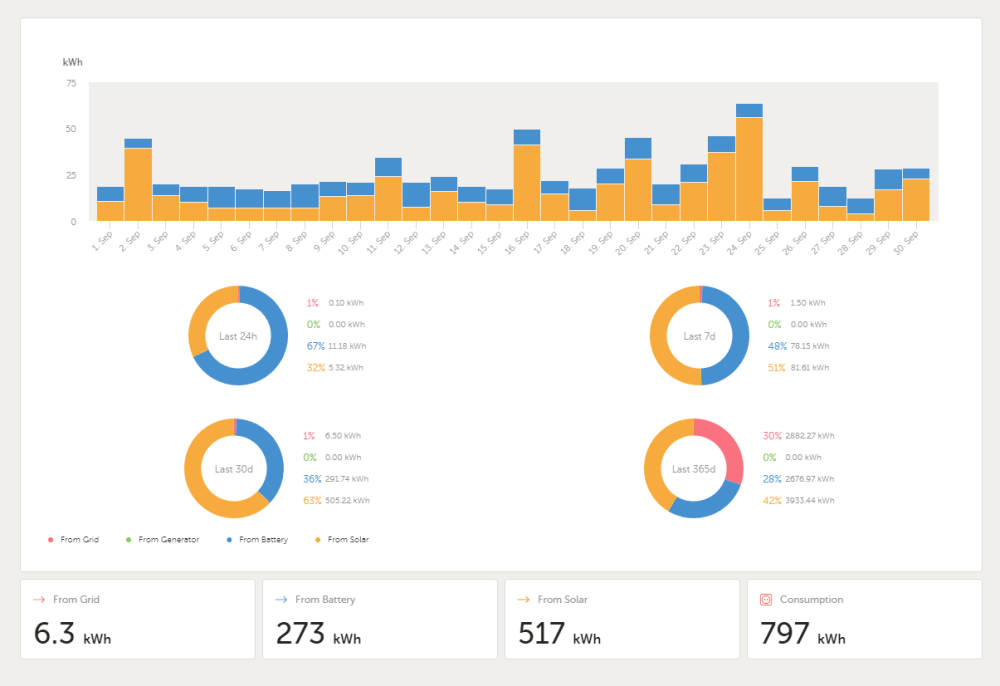This screenshot has width=1000, height=686.
Task: Click the 5.32 kWh solar value
Action: [346, 368]
